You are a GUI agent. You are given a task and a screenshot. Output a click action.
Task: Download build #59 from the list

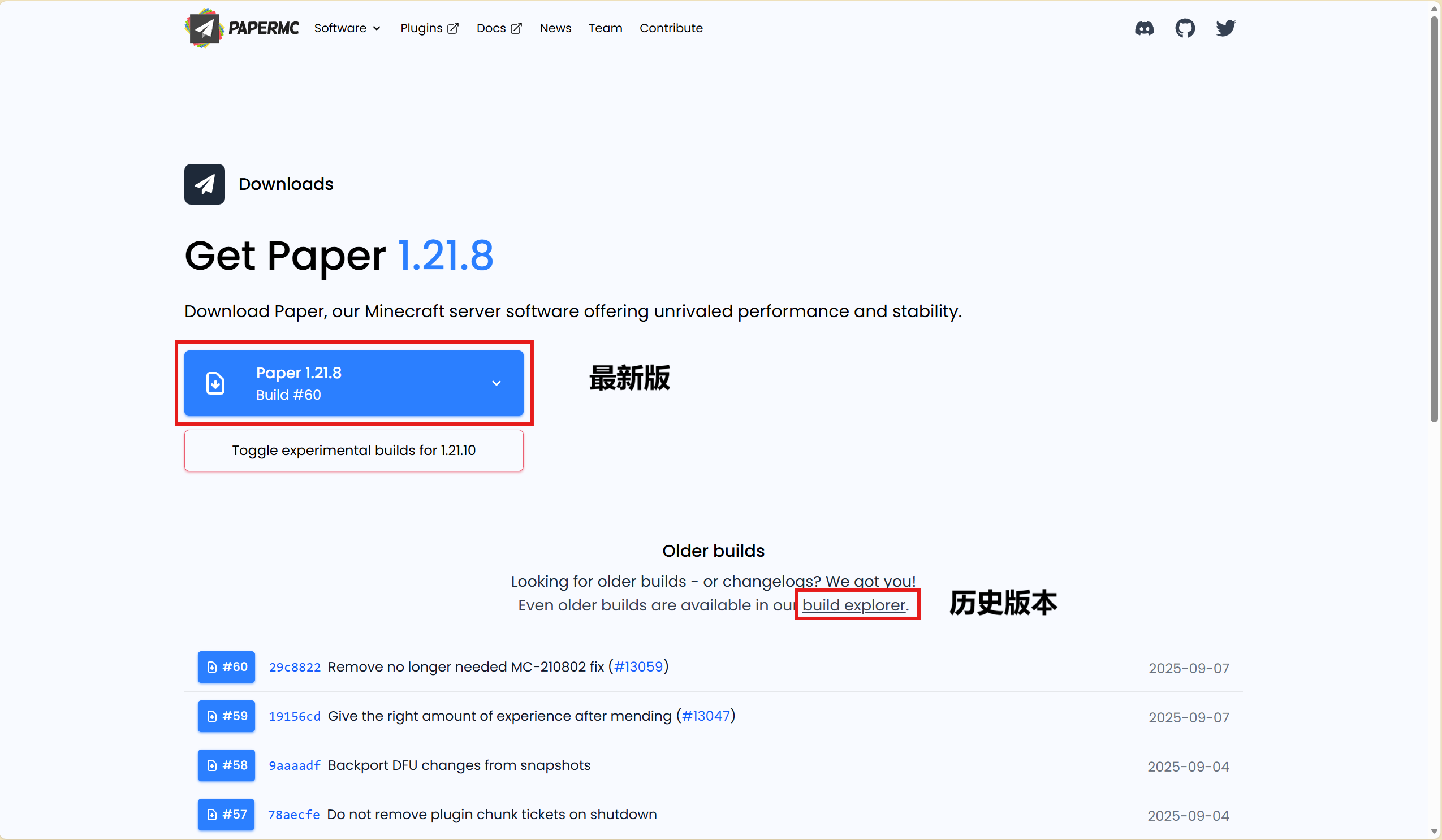[226, 716]
